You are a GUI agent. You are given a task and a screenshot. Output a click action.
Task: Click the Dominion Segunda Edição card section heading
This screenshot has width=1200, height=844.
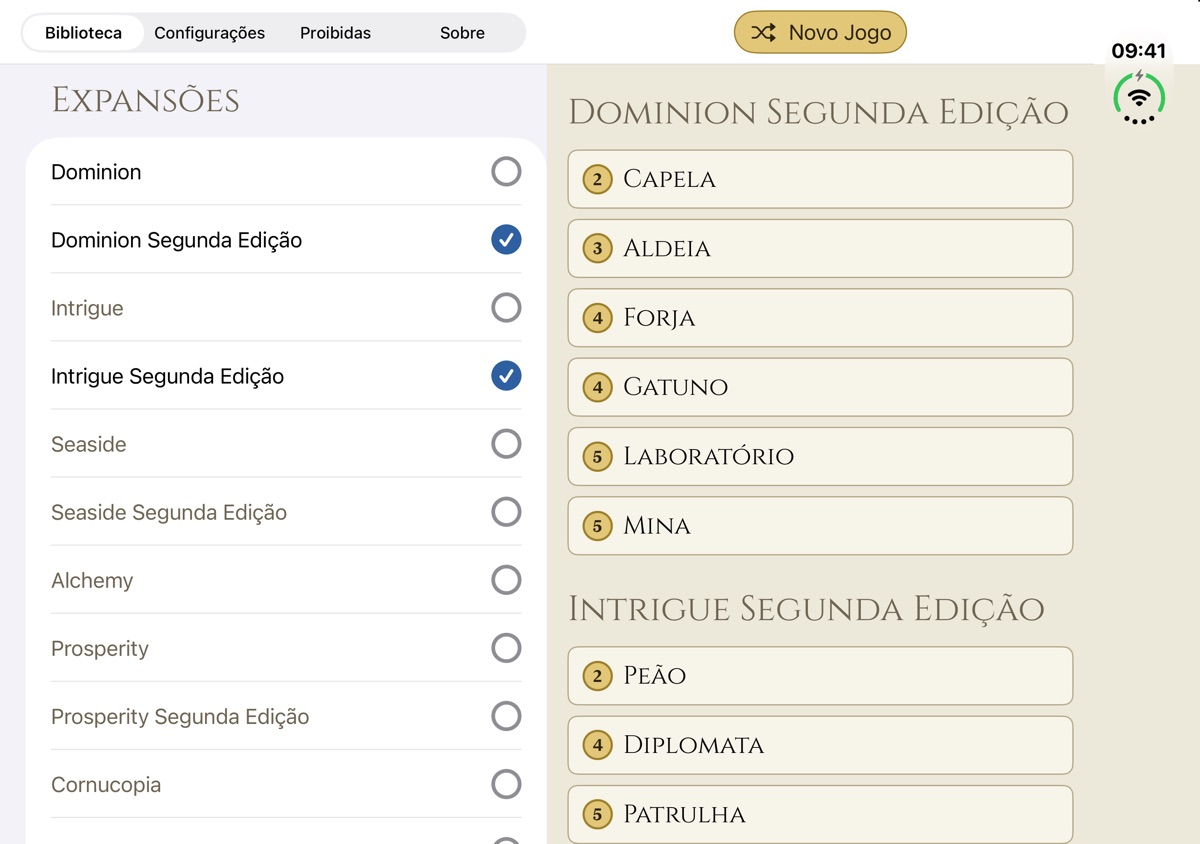(x=818, y=112)
